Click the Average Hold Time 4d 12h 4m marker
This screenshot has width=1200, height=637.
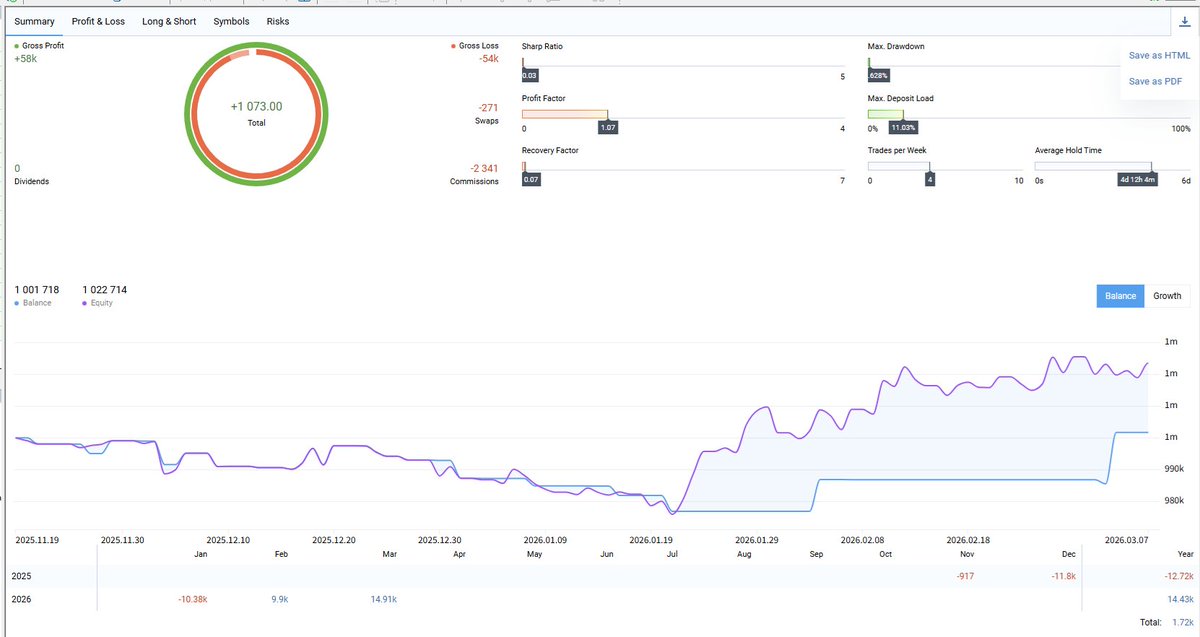(x=1138, y=179)
